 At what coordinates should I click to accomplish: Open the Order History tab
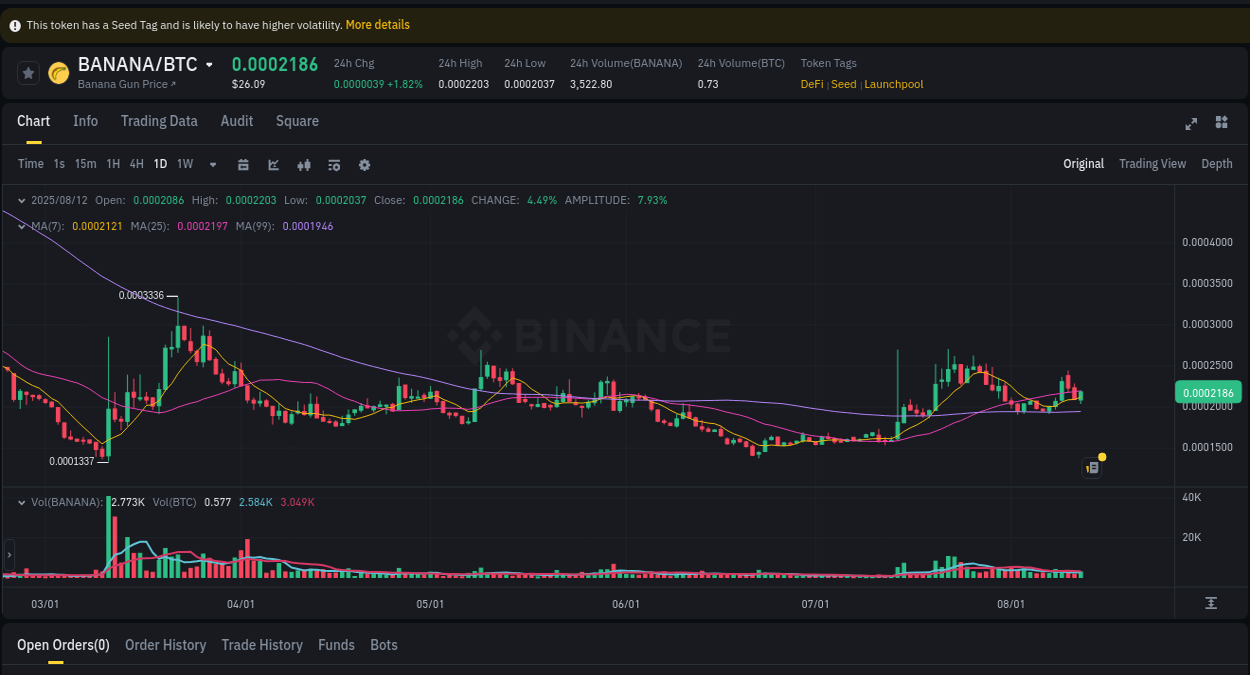165,645
